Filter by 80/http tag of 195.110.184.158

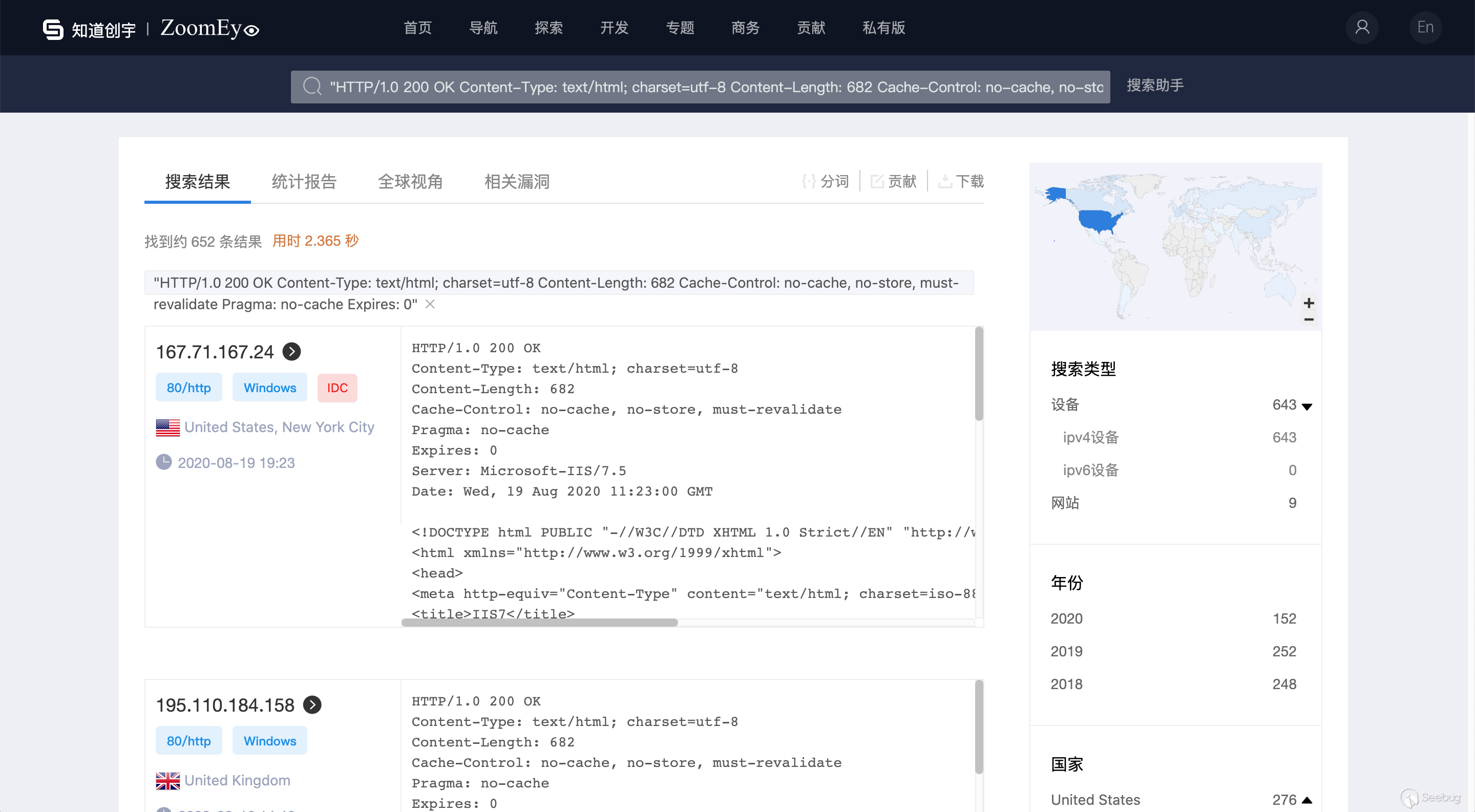pyautogui.click(x=188, y=741)
